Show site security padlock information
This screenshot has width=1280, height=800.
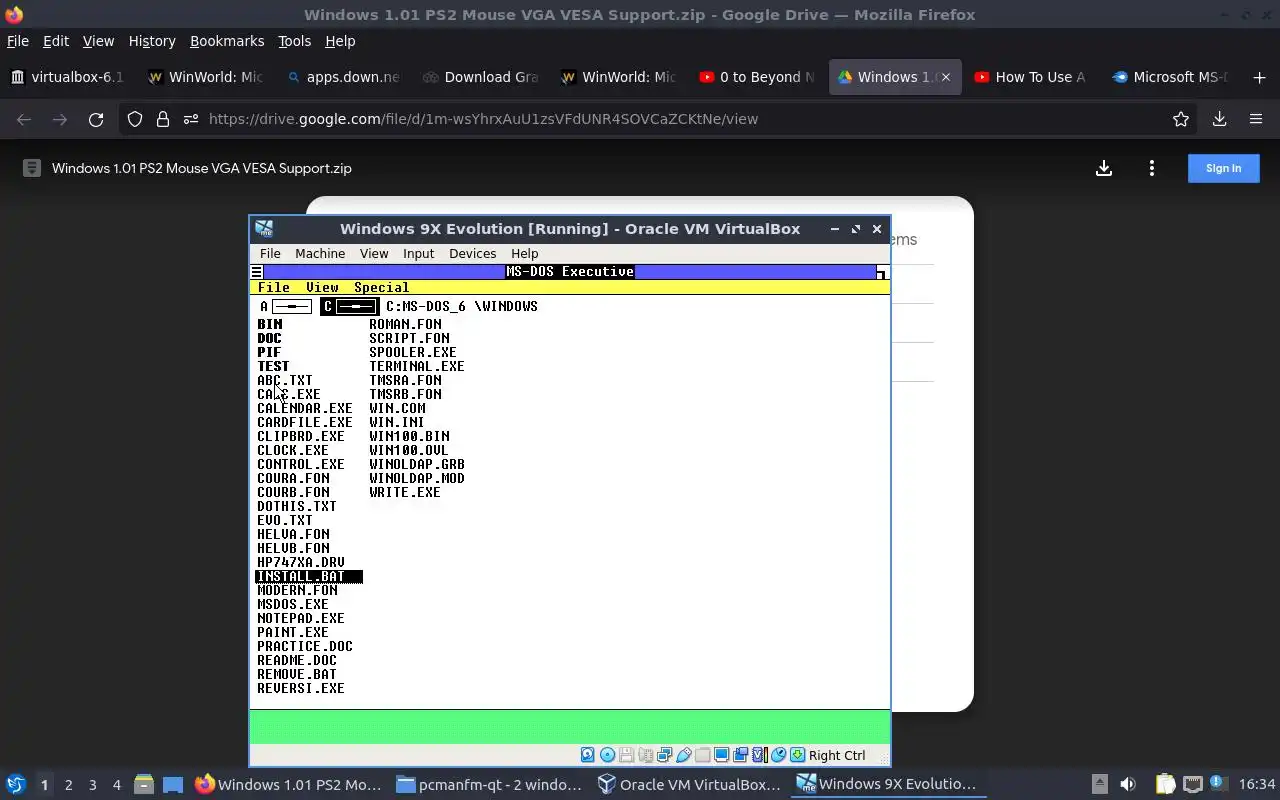click(x=163, y=119)
